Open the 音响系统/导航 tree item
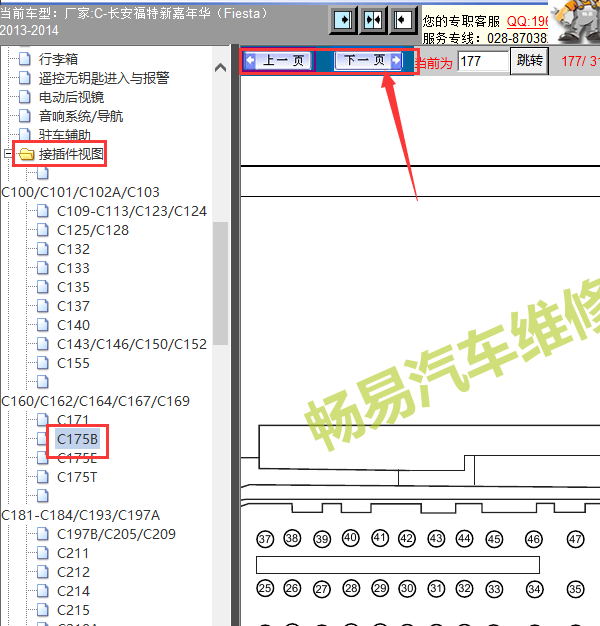600x626 pixels. [81, 116]
